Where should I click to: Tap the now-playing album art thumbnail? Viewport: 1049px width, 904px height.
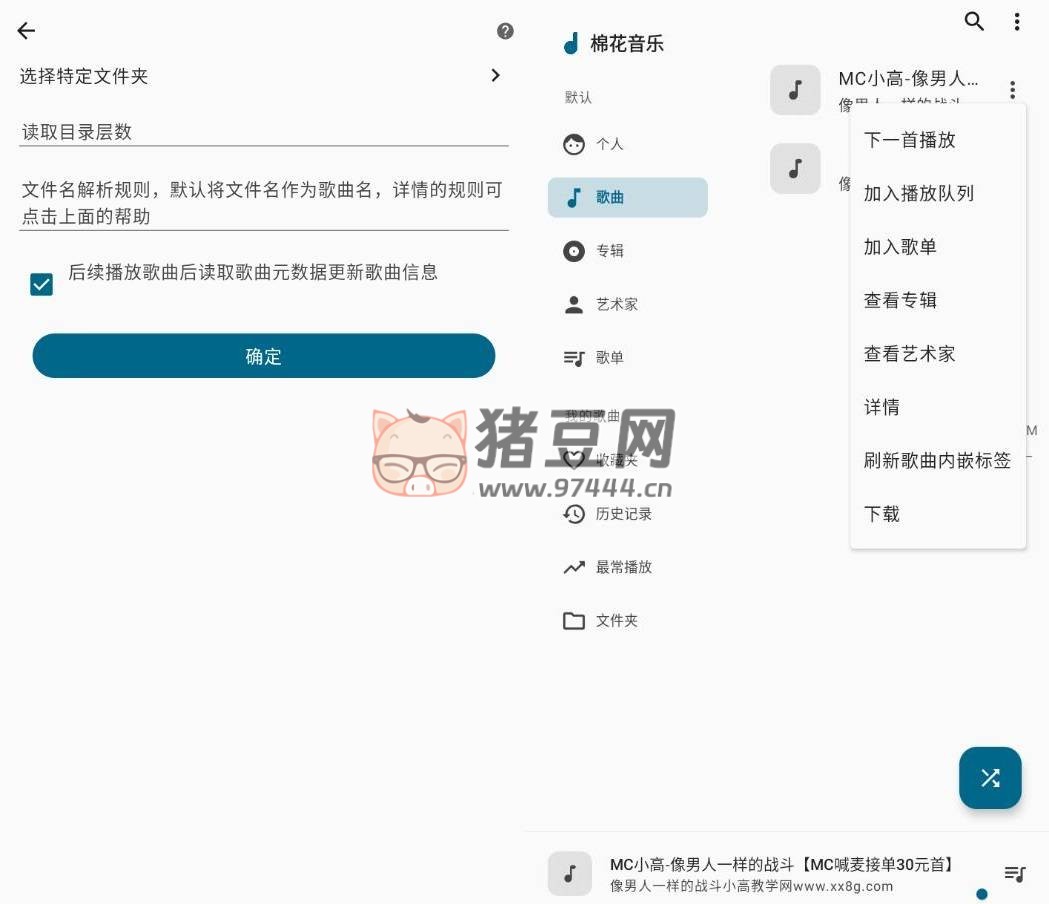pyautogui.click(x=570, y=873)
